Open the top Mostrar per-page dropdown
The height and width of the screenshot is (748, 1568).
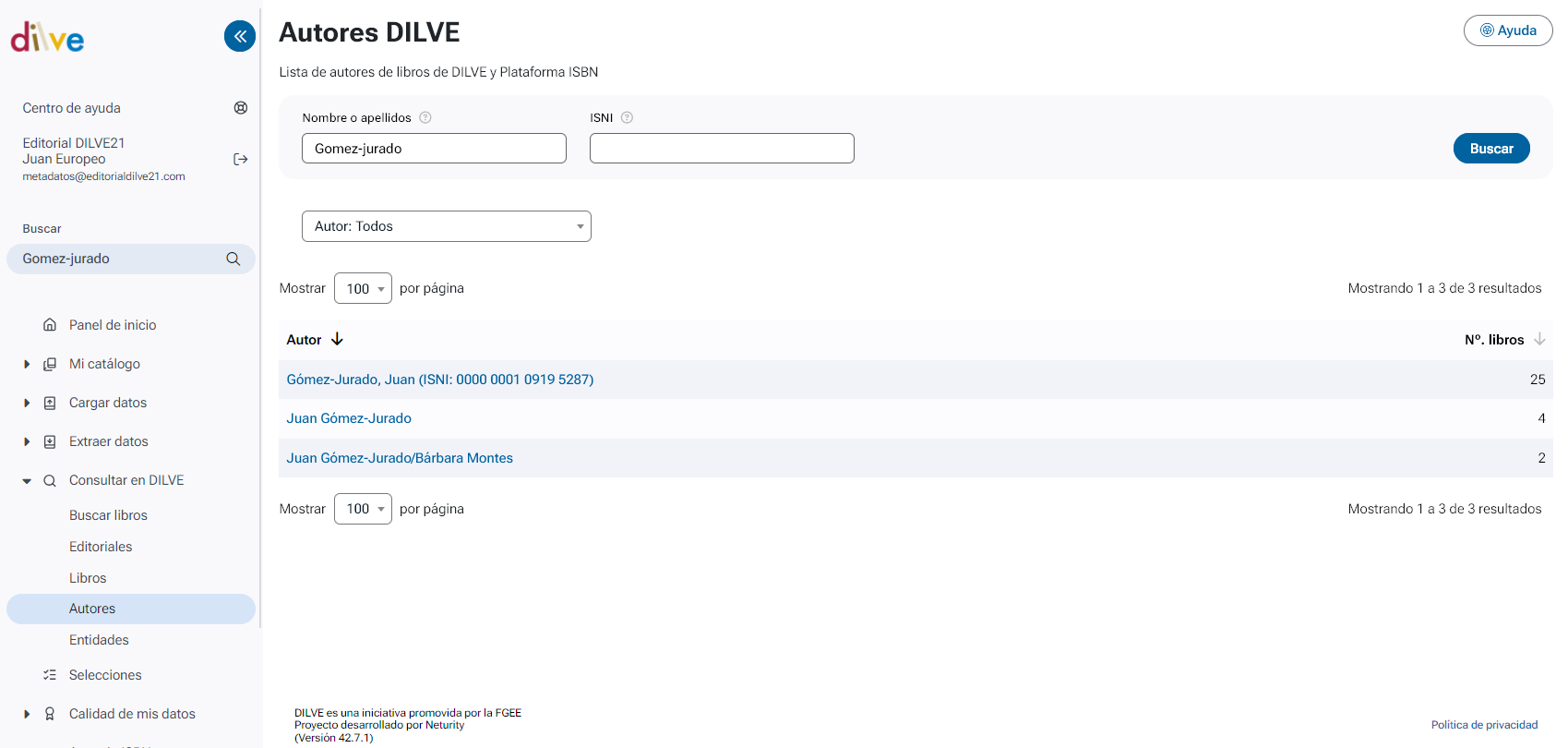click(363, 289)
